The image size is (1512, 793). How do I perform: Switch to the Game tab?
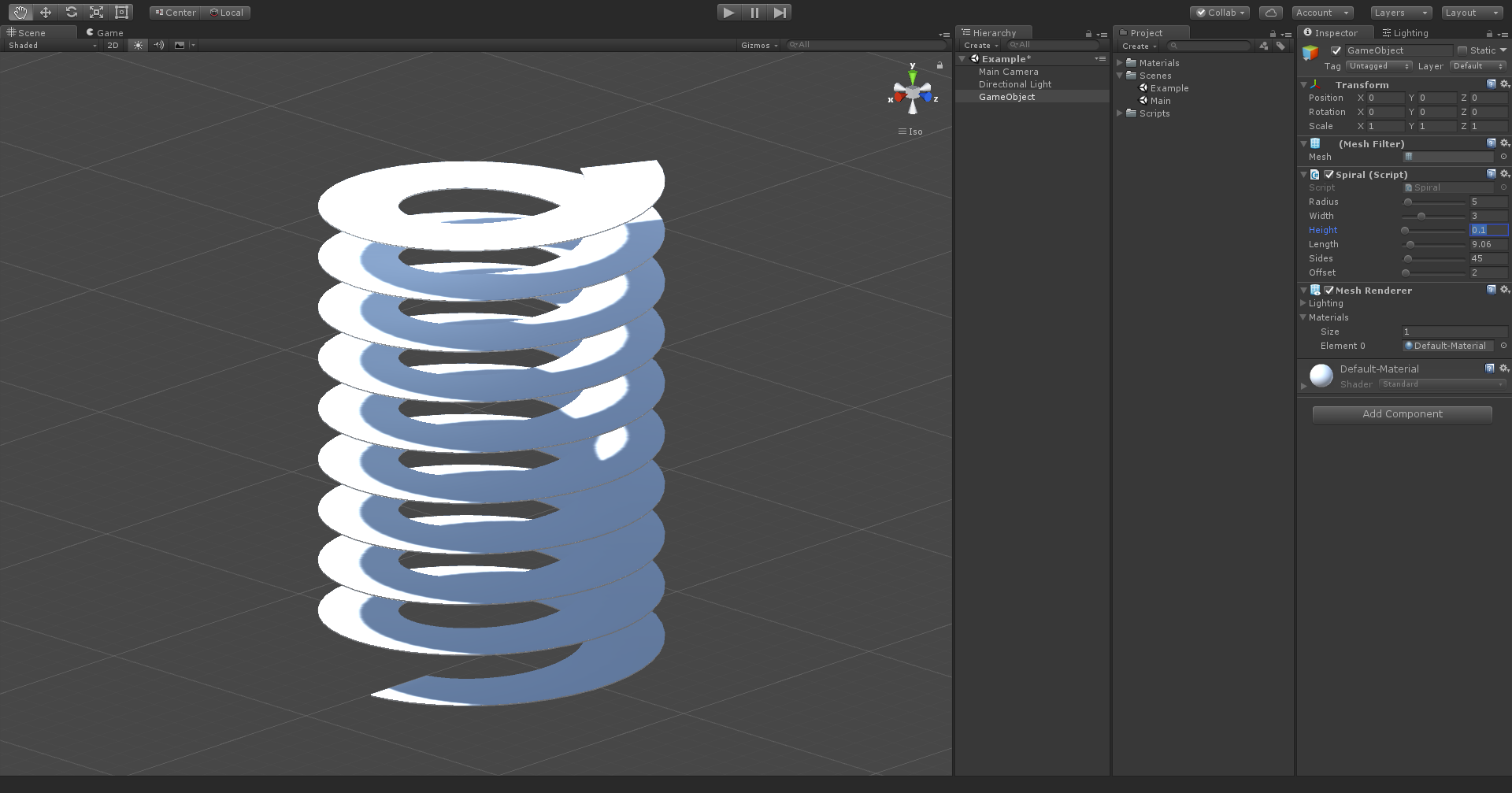coord(105,32)
